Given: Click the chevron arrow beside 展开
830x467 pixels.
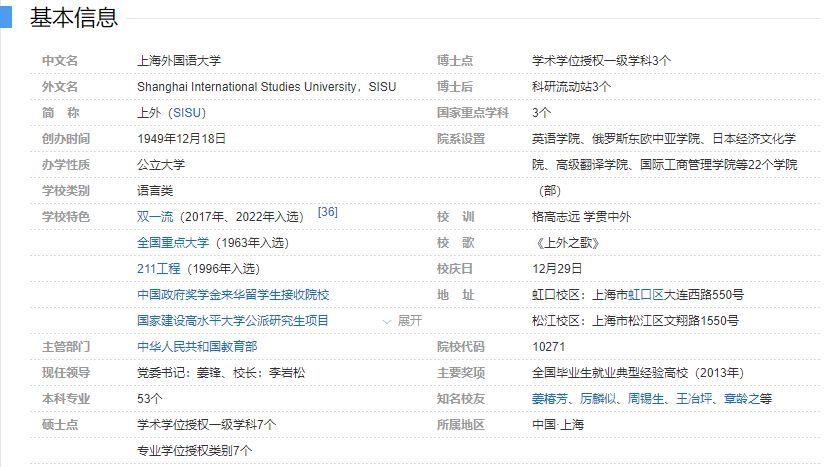Looking at the screenshot, I should [388, 321].
